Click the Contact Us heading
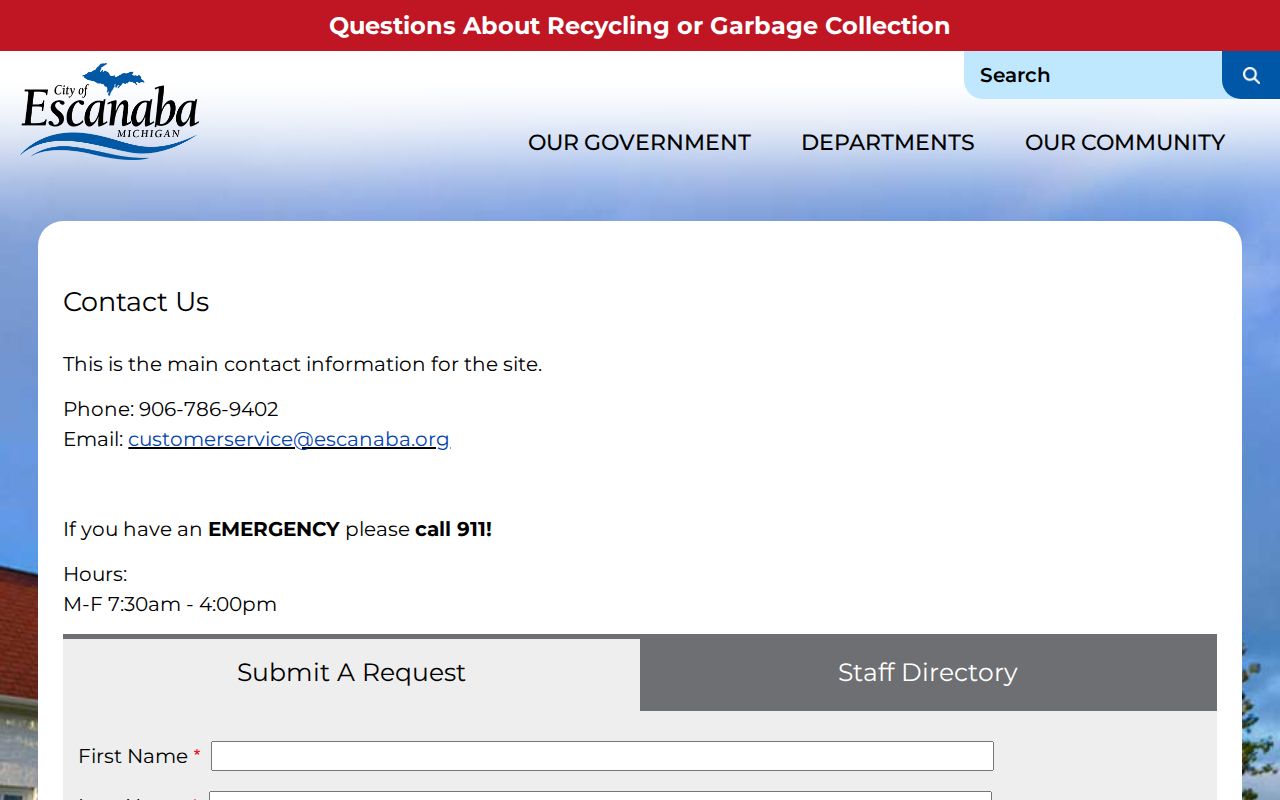This screenshot has width=1280, height=800. (136, 302)
